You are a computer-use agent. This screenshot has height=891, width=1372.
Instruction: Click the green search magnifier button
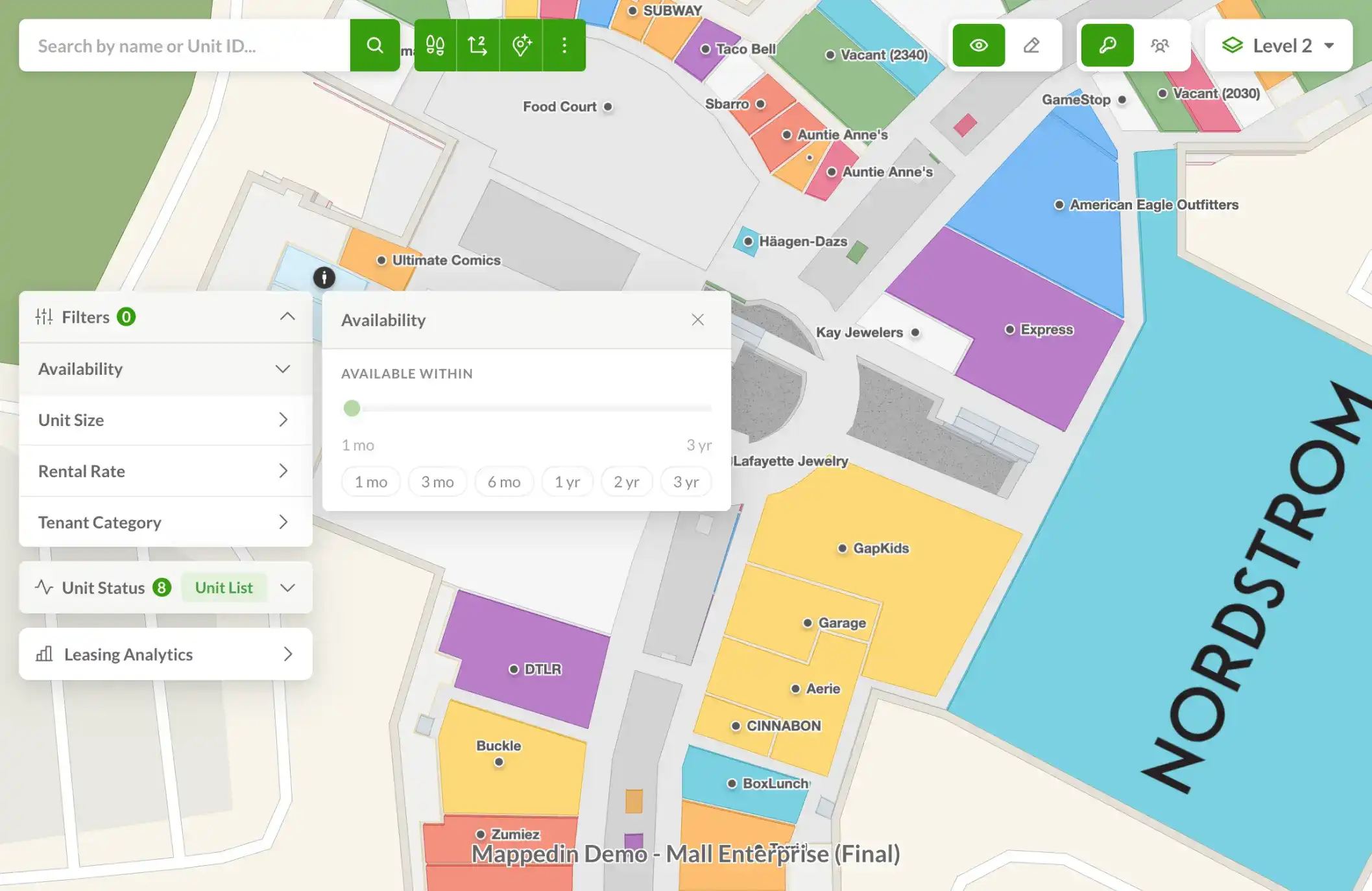(374, 45)
